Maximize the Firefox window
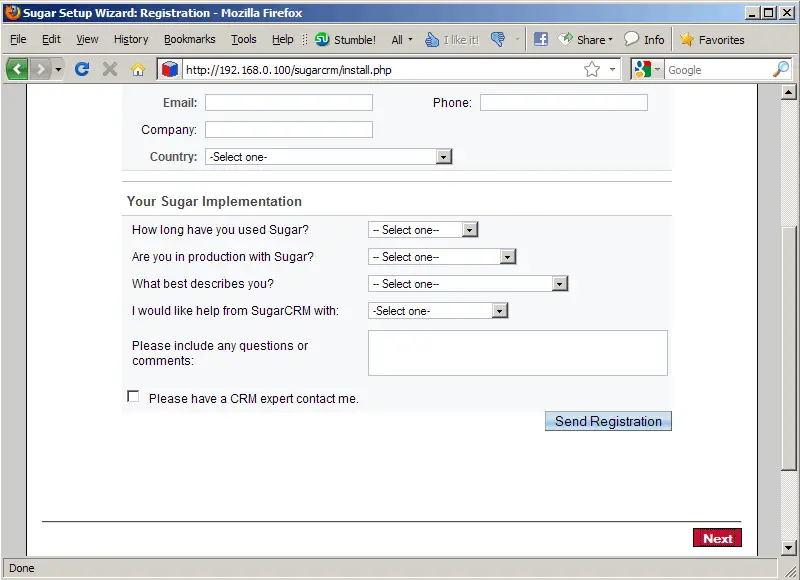800x580 pixels. [768, 13]
